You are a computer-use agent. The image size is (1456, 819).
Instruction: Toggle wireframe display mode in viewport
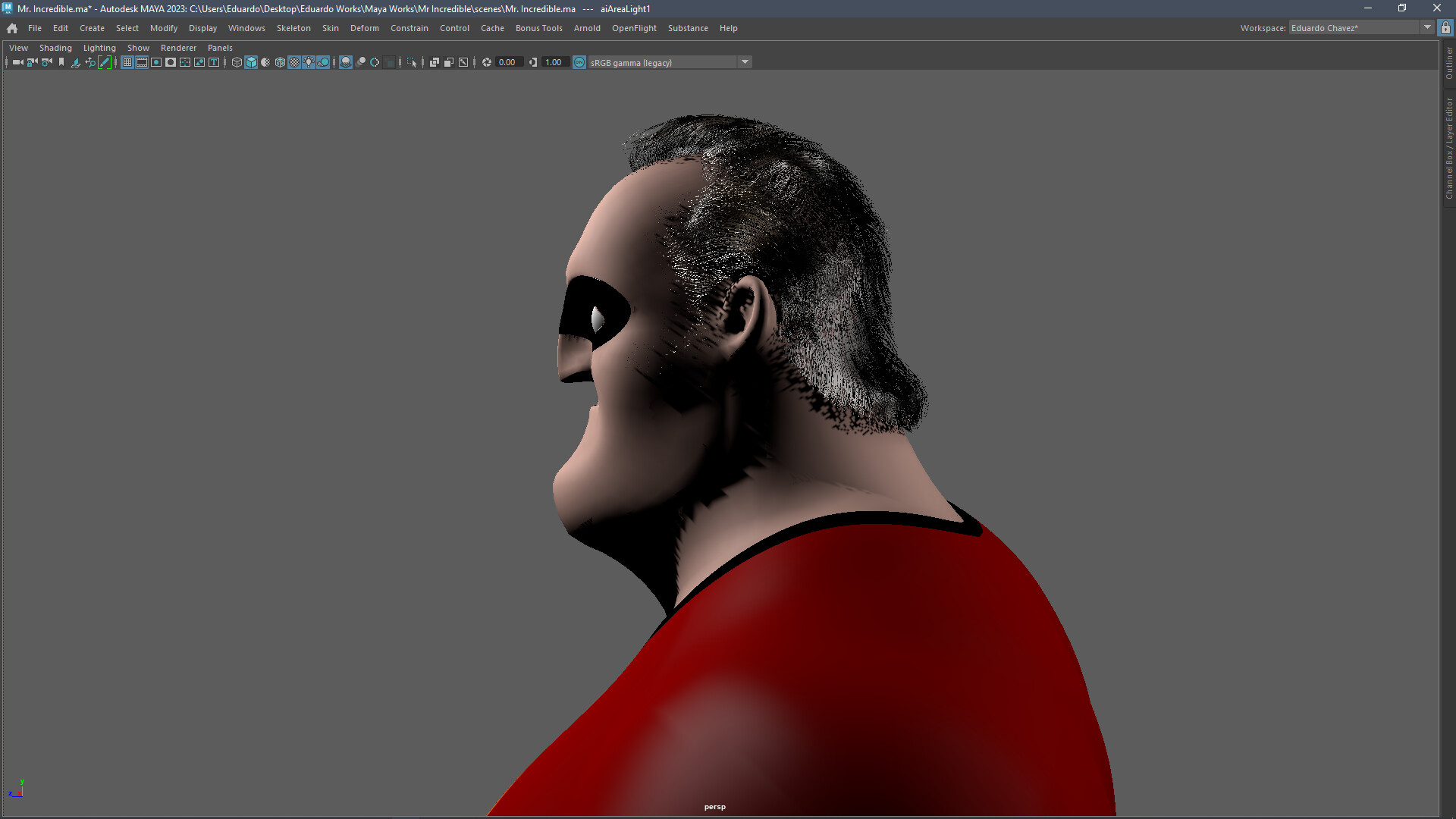[236, 62]
